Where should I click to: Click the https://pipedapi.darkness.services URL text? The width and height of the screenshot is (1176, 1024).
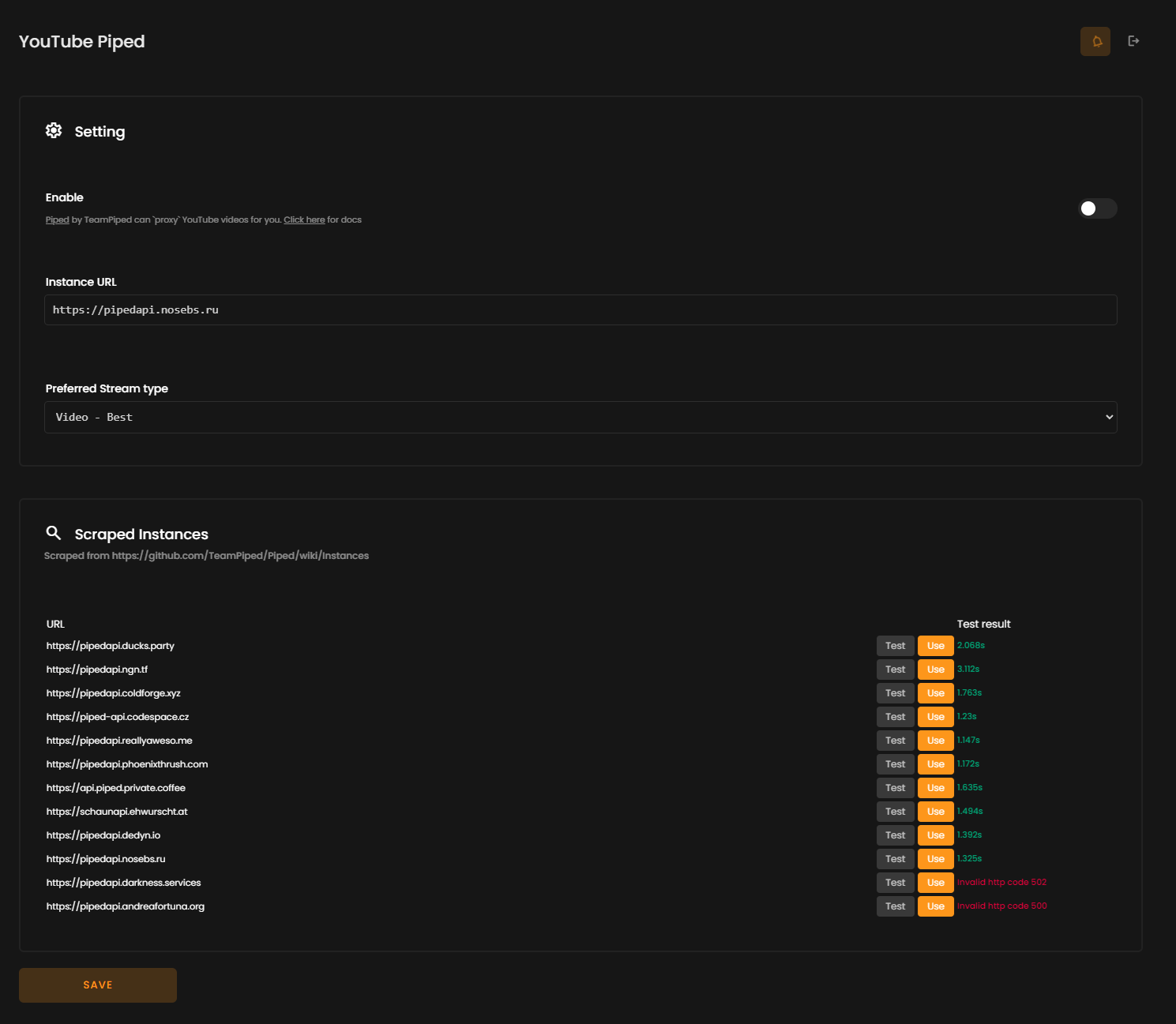(x=124, y=883)
